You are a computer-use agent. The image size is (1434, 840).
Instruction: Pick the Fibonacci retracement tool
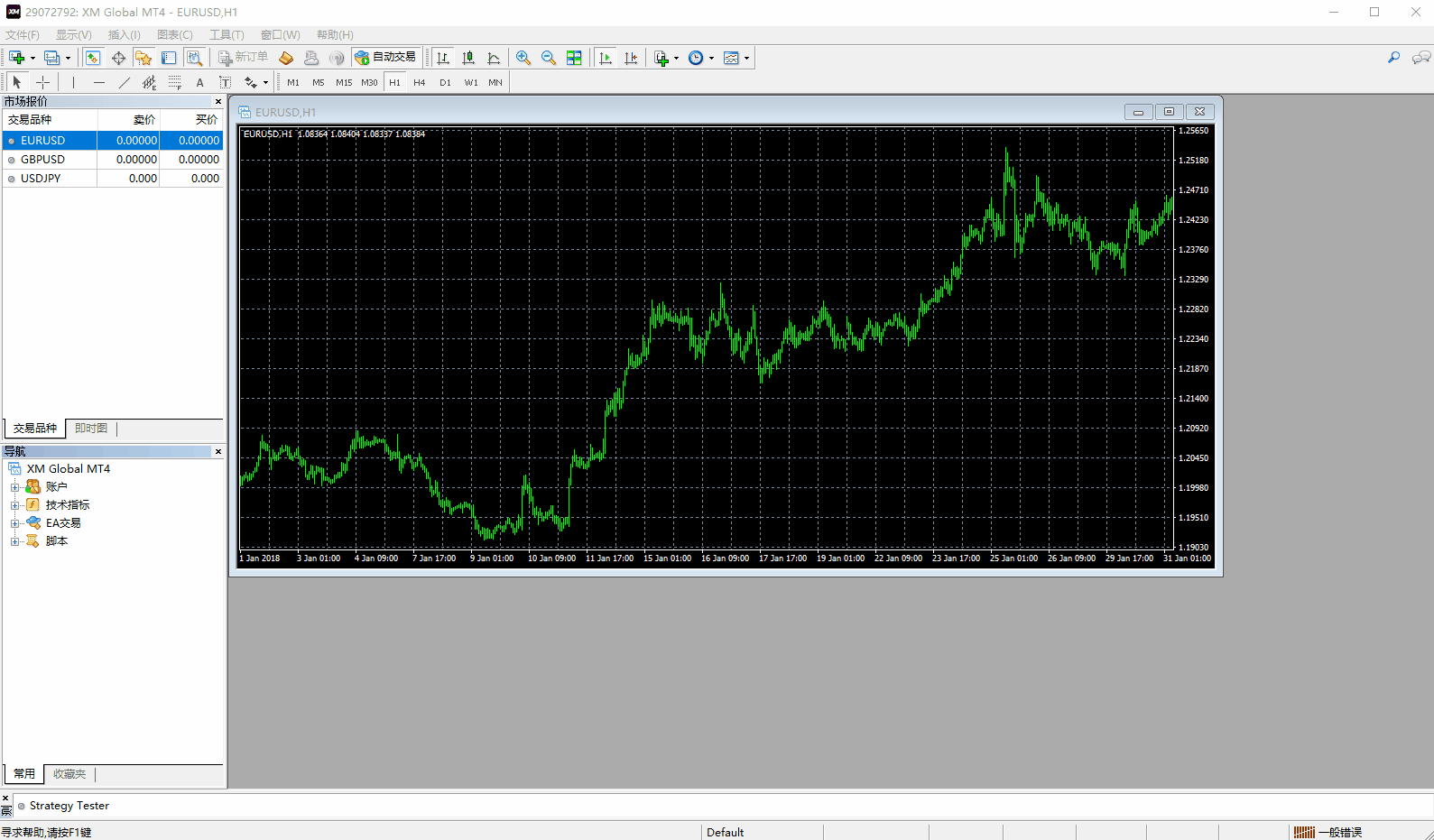pos(175,82)
